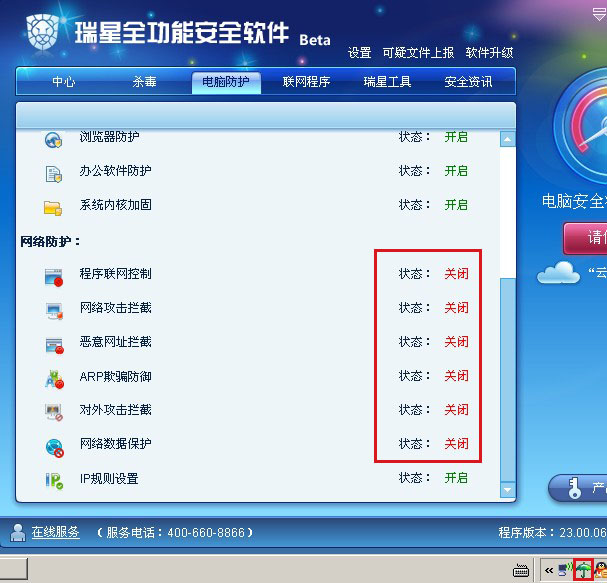The image size is (607, 583).
Task: Select the 恶意网址拦截 label
Action: 115,342
